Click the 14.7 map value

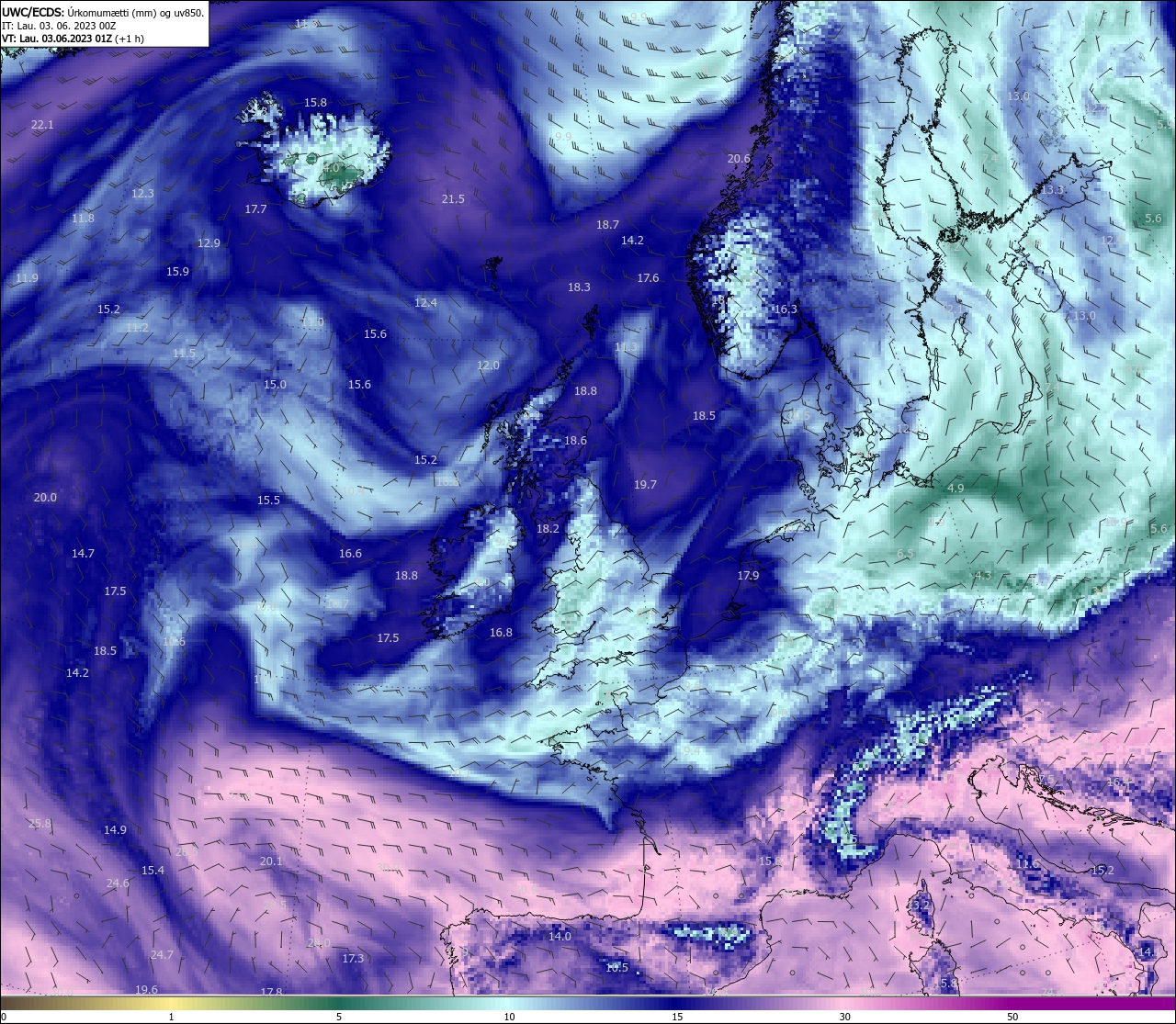(83, 553)
